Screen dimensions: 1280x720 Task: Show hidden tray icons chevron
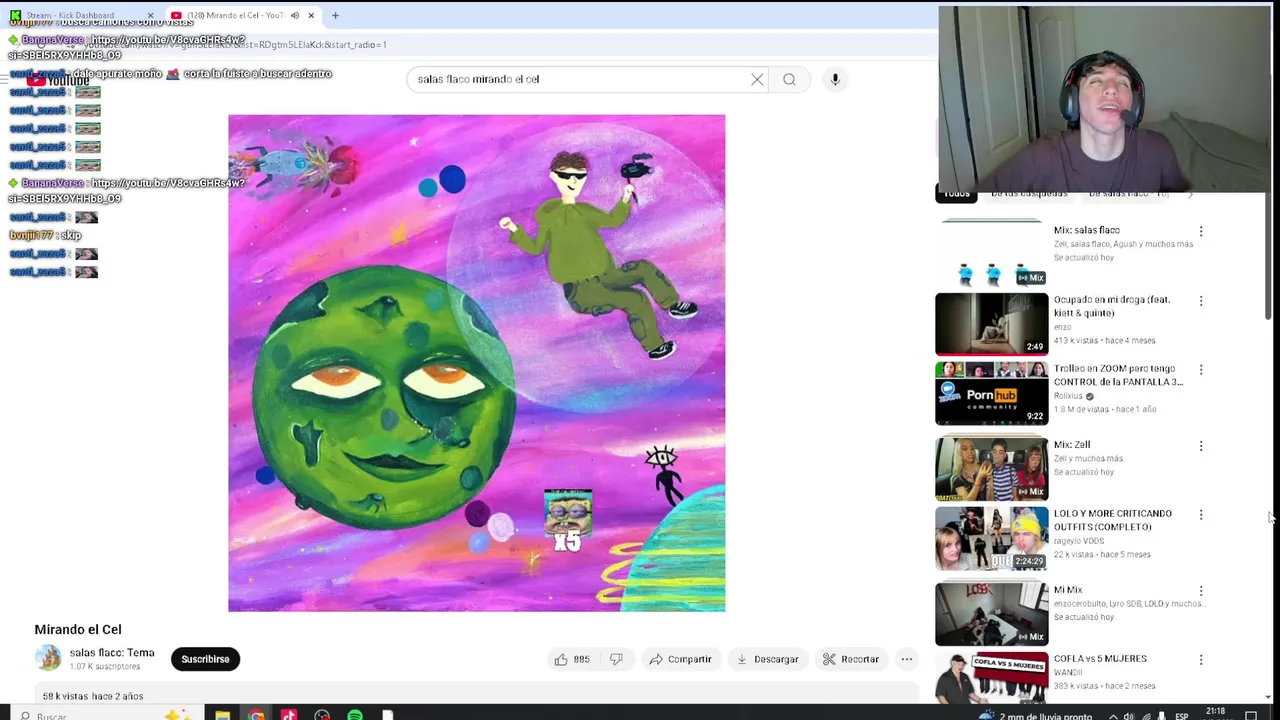coord(1113,716)
